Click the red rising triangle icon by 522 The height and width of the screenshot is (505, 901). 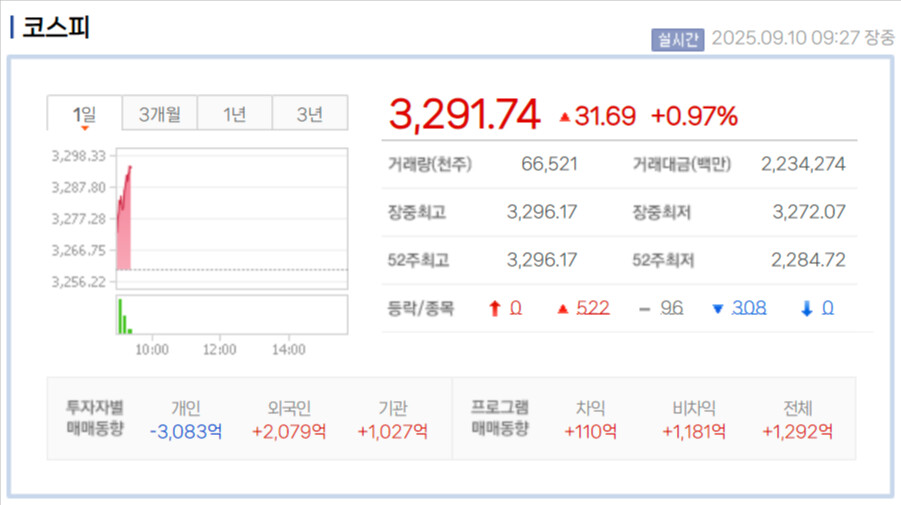[x=563, y=309]
